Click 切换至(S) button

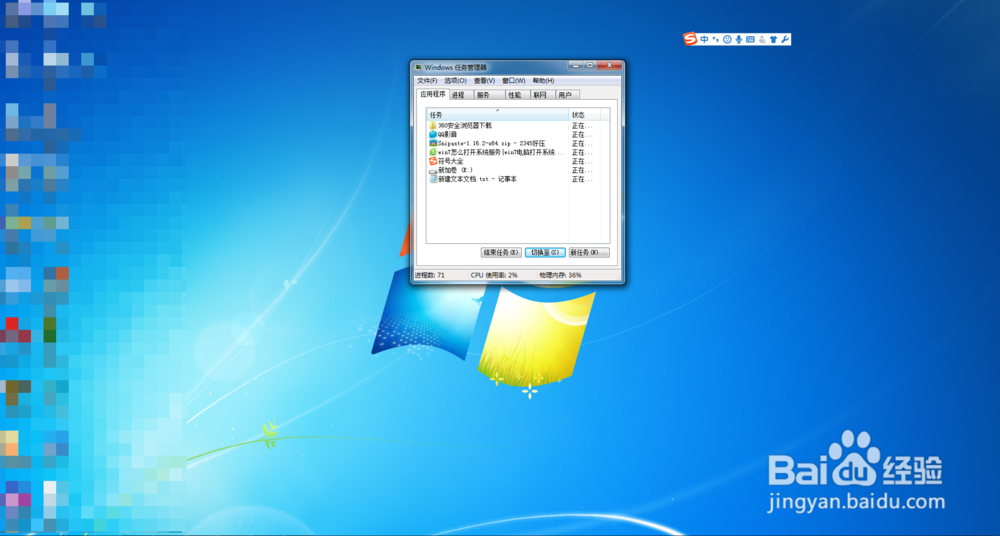545,253
